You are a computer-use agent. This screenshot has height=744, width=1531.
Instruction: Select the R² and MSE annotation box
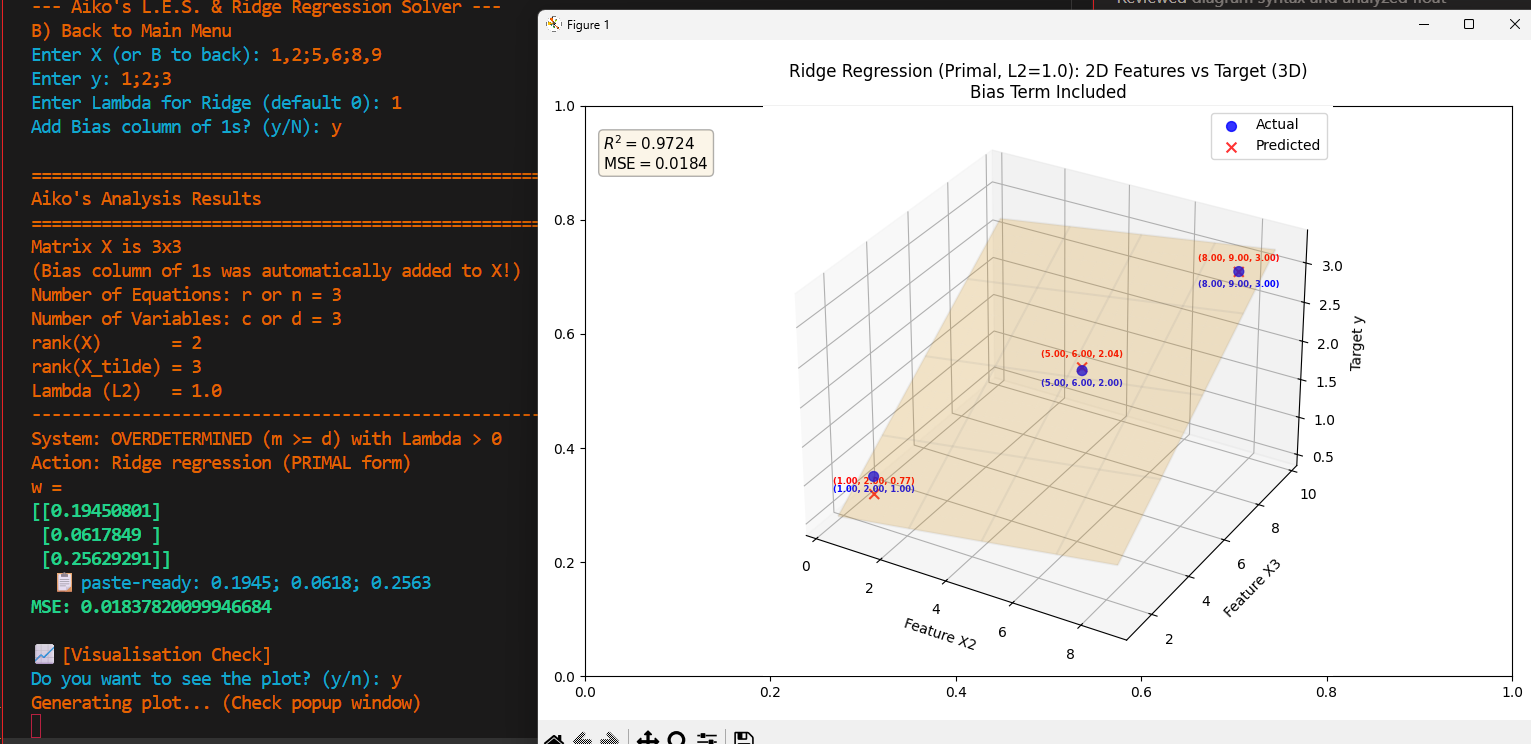click(655, 152)
